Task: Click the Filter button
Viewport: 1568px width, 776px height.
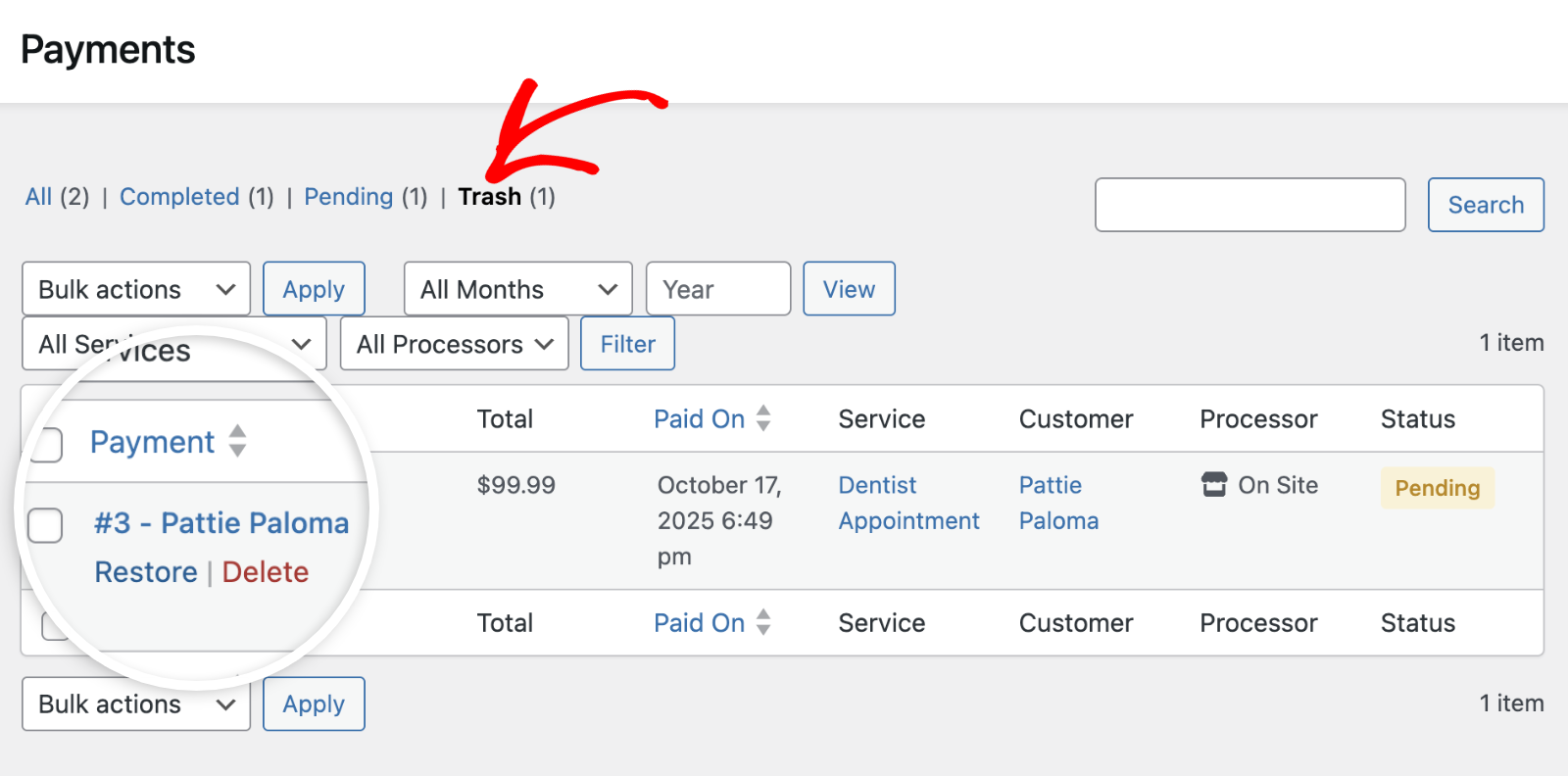Action: pos(627,344)
